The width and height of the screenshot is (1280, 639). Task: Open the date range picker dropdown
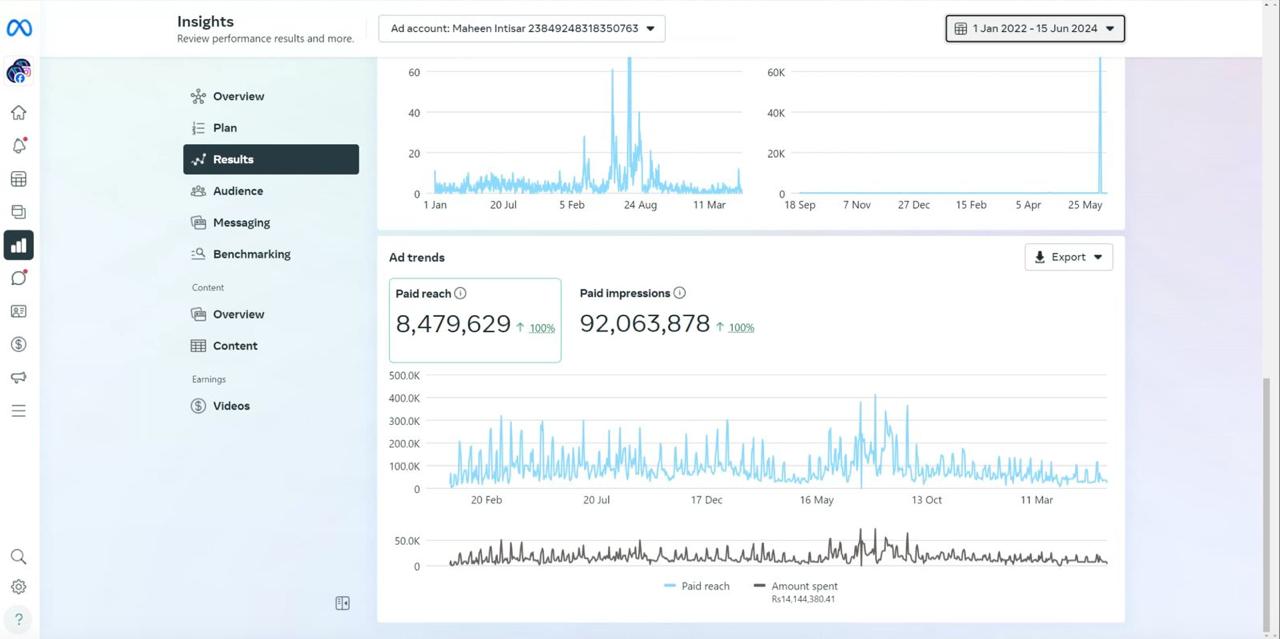pyautogui.click(x=1034, y=29)
